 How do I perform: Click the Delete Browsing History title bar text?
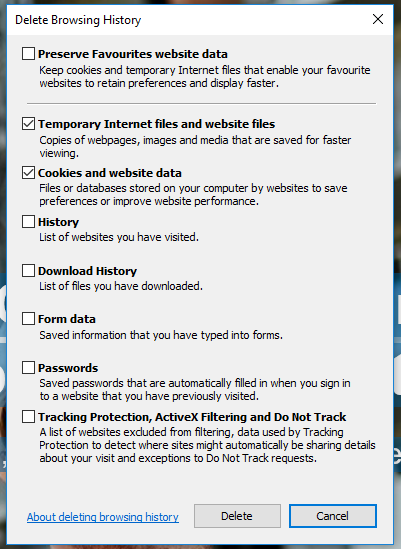pyautogui.click(x=78, y=20)
